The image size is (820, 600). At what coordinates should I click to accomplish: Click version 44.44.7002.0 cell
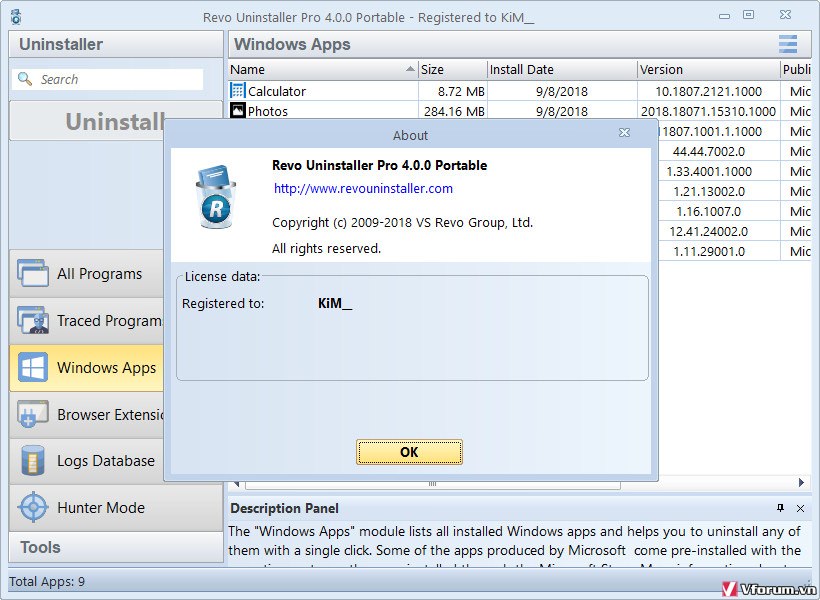click(709, 151)
